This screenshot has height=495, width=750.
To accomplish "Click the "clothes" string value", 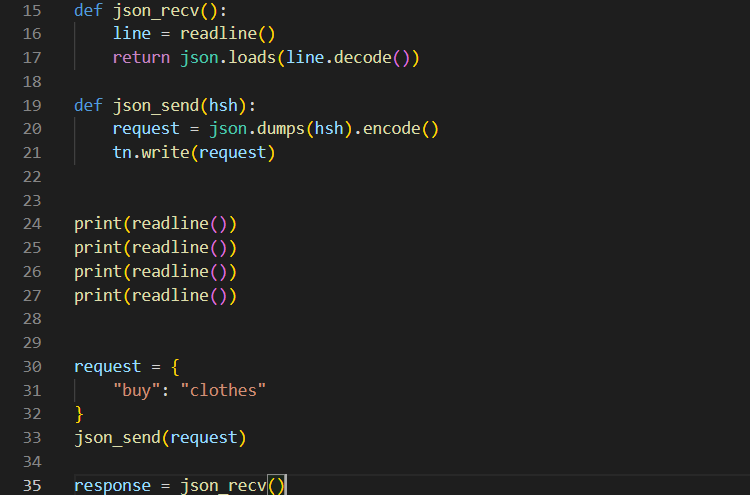I will (x=223, y=391).
